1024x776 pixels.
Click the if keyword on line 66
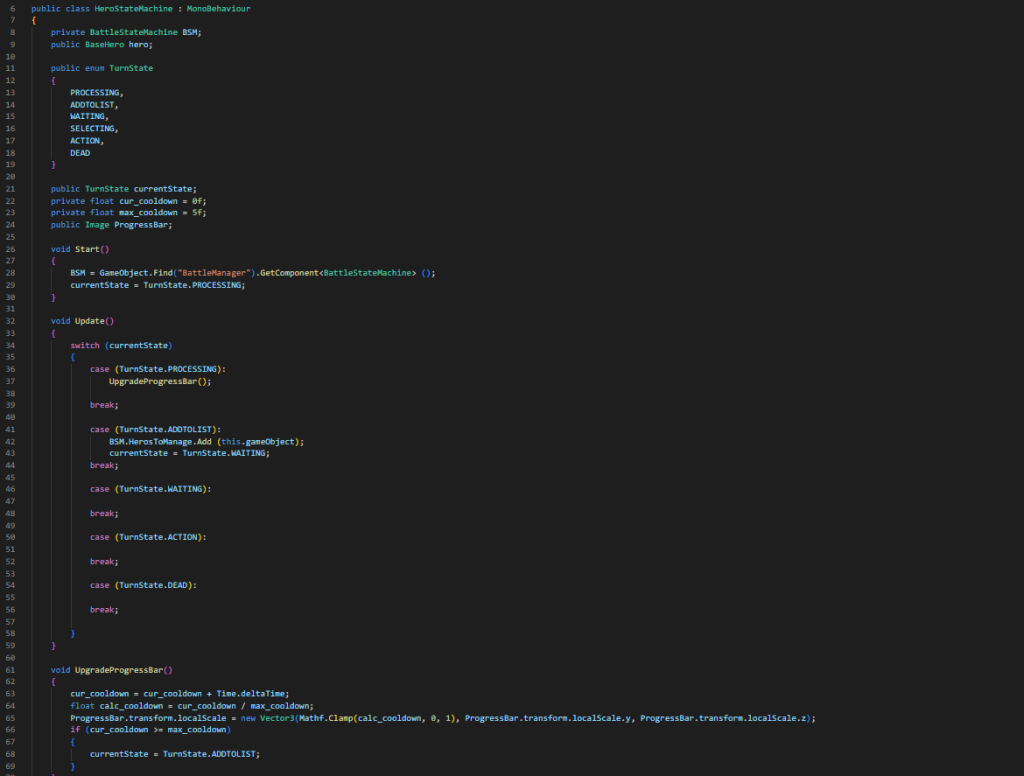[74, 730]
